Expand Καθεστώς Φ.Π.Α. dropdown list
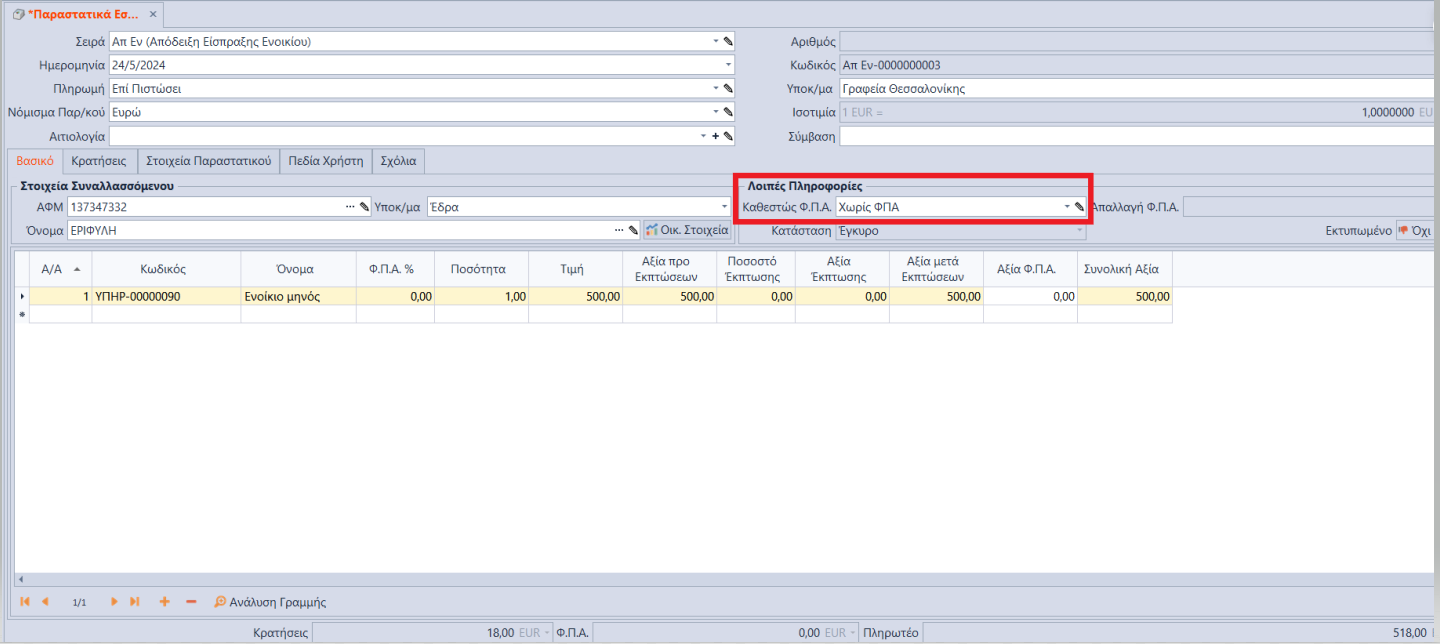Viewport: 1440px width, 644px height. 1066,207
